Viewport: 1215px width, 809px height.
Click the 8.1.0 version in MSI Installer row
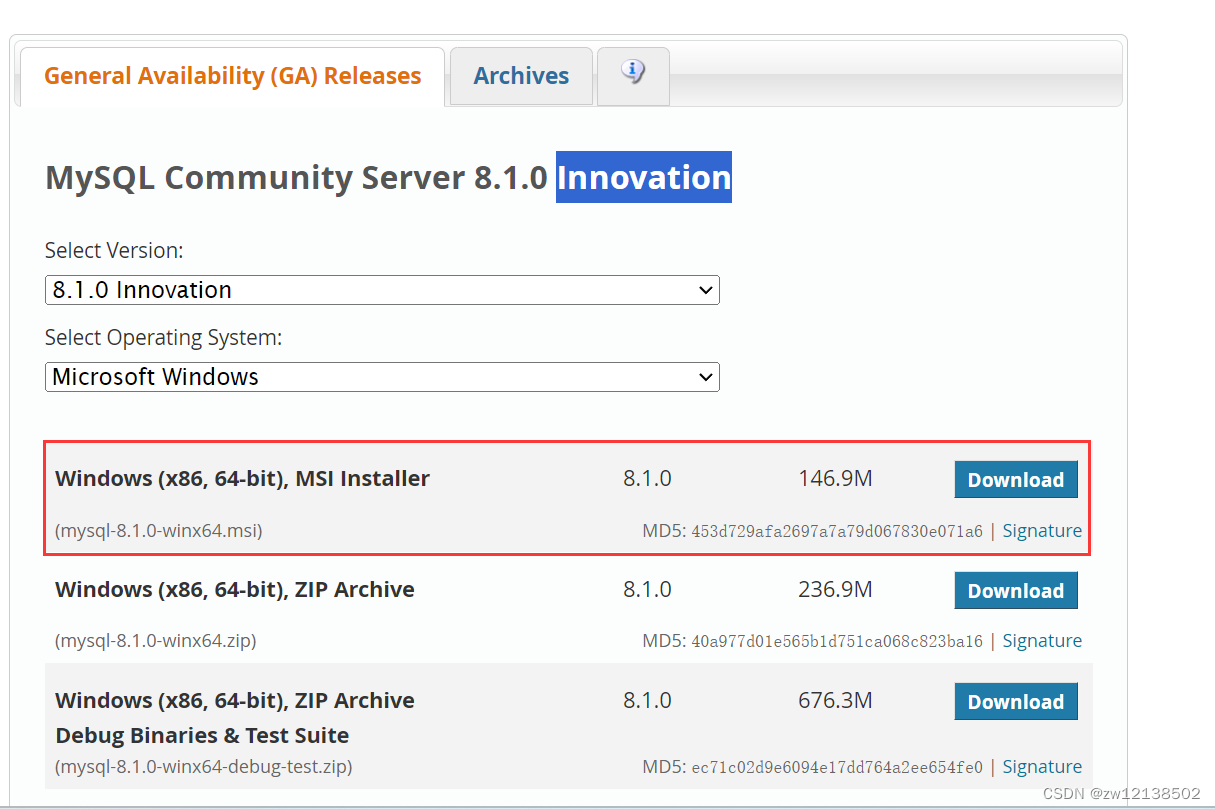click(x=647, y=479)
